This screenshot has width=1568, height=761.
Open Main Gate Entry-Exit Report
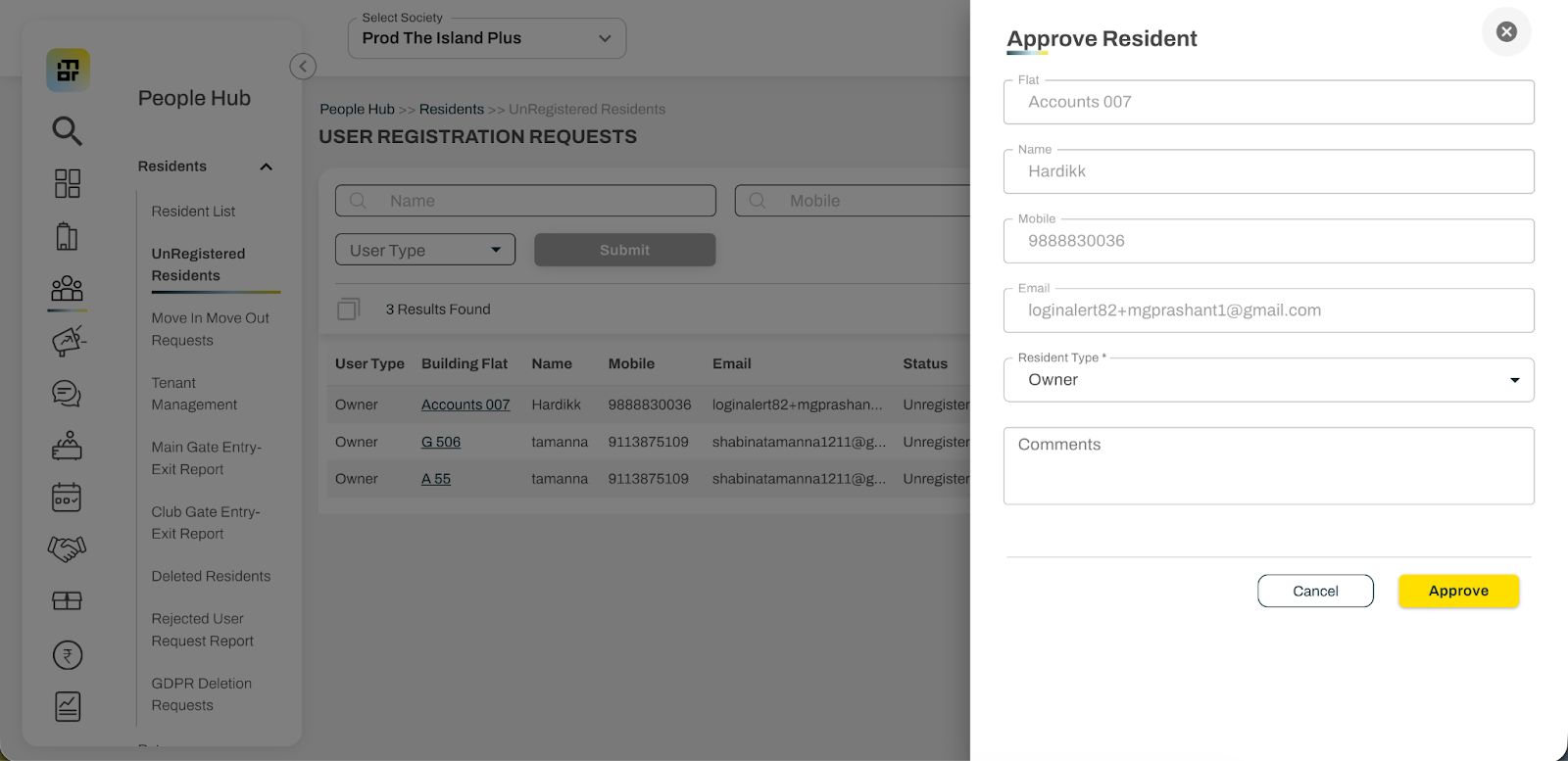(x=207, y=458)
